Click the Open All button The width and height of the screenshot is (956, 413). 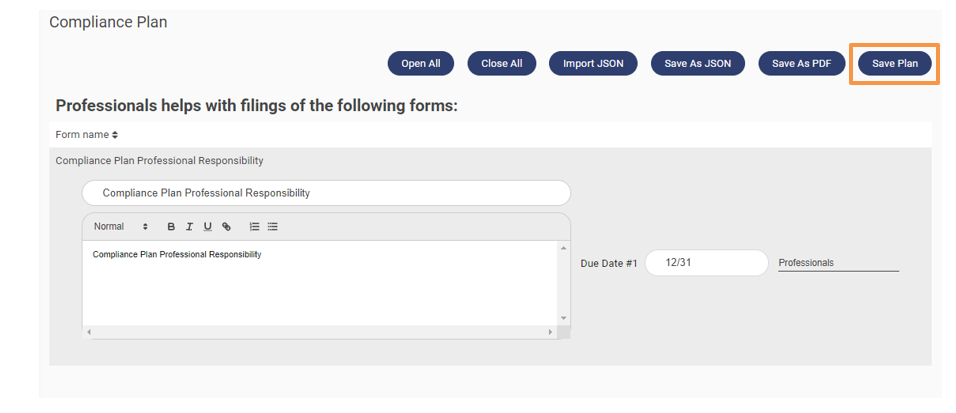[x=420, y=63]
